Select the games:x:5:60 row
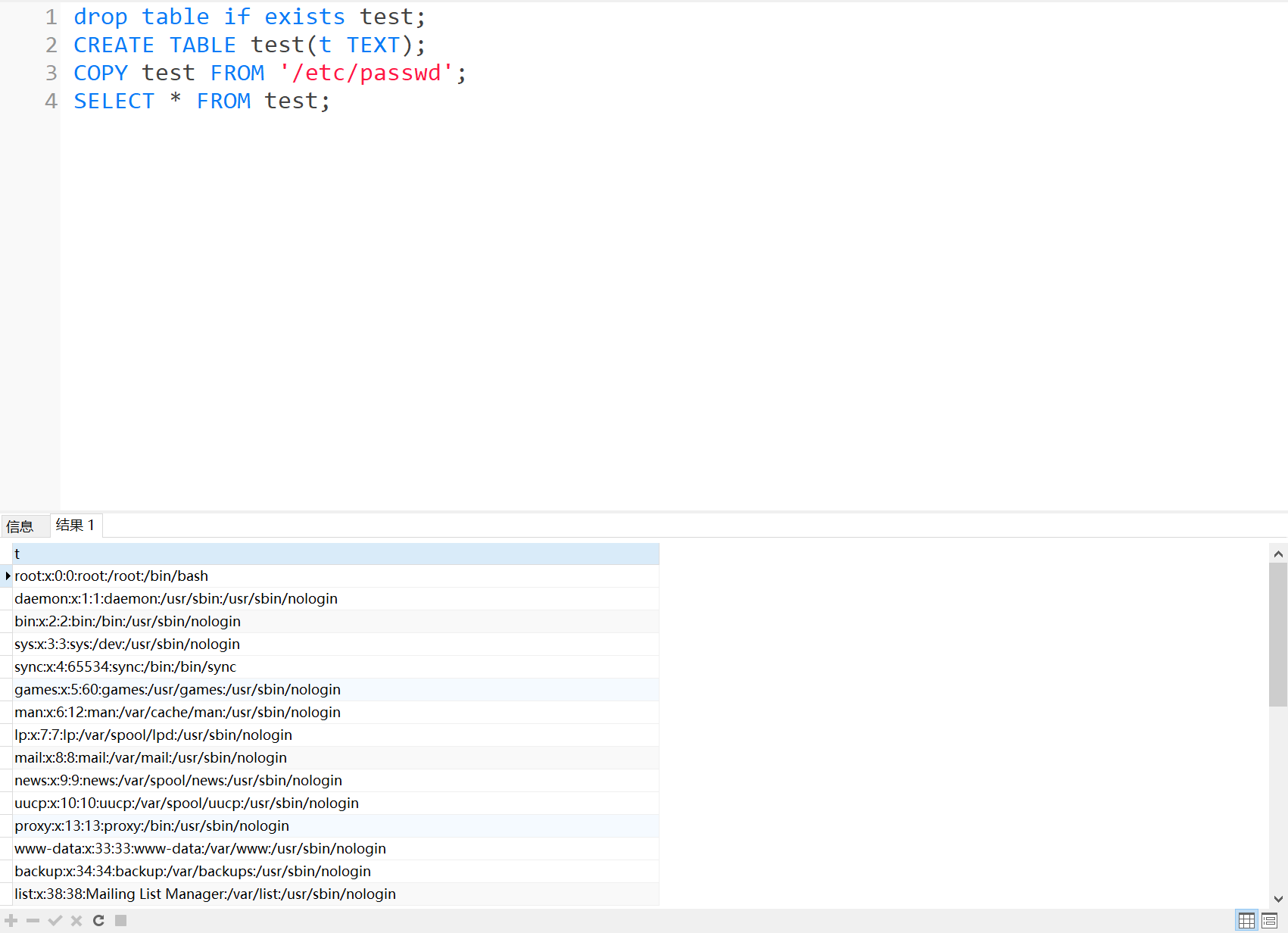 click(335, 690)
